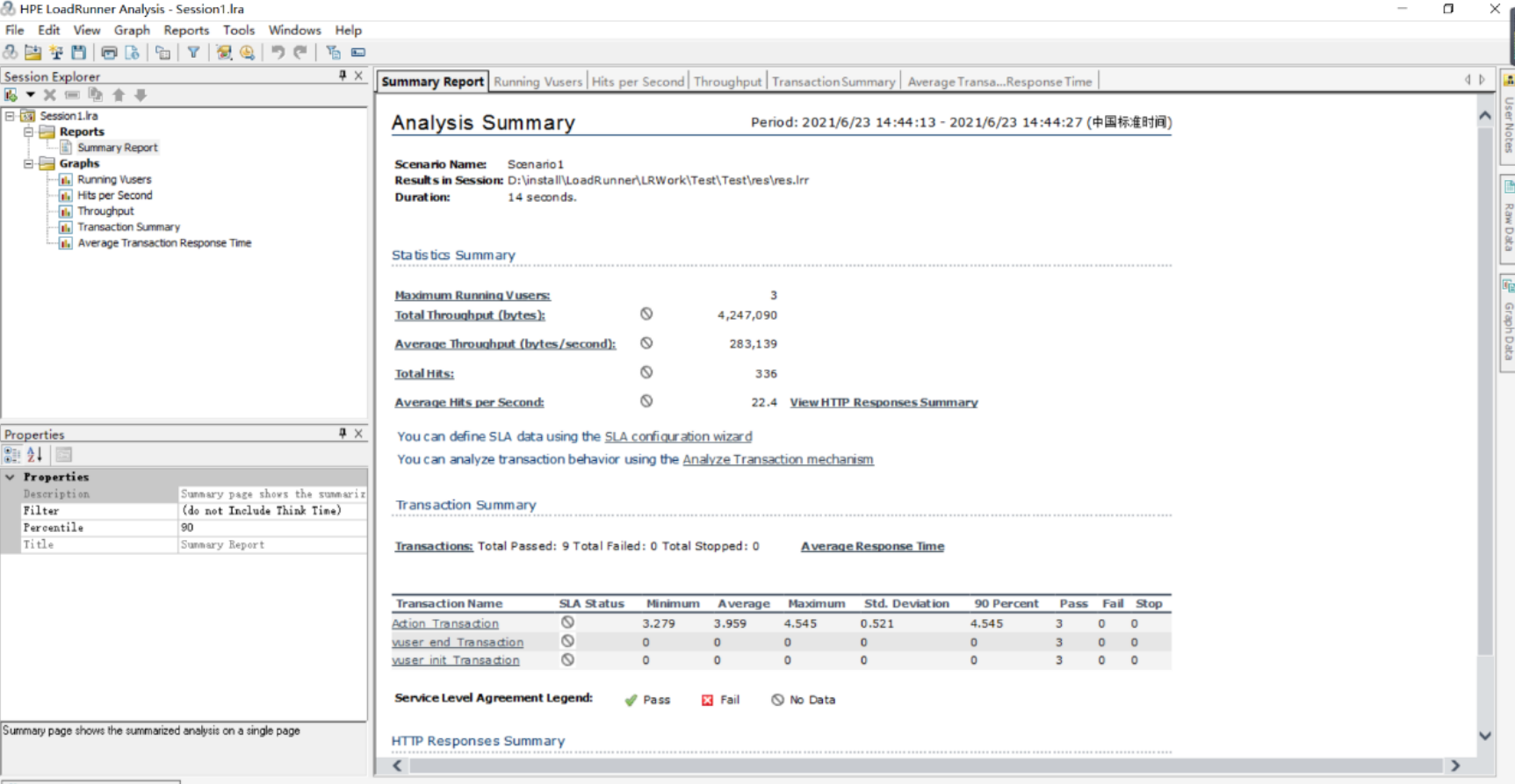Select Throughput graph in Session Explorer

(105, 211)
